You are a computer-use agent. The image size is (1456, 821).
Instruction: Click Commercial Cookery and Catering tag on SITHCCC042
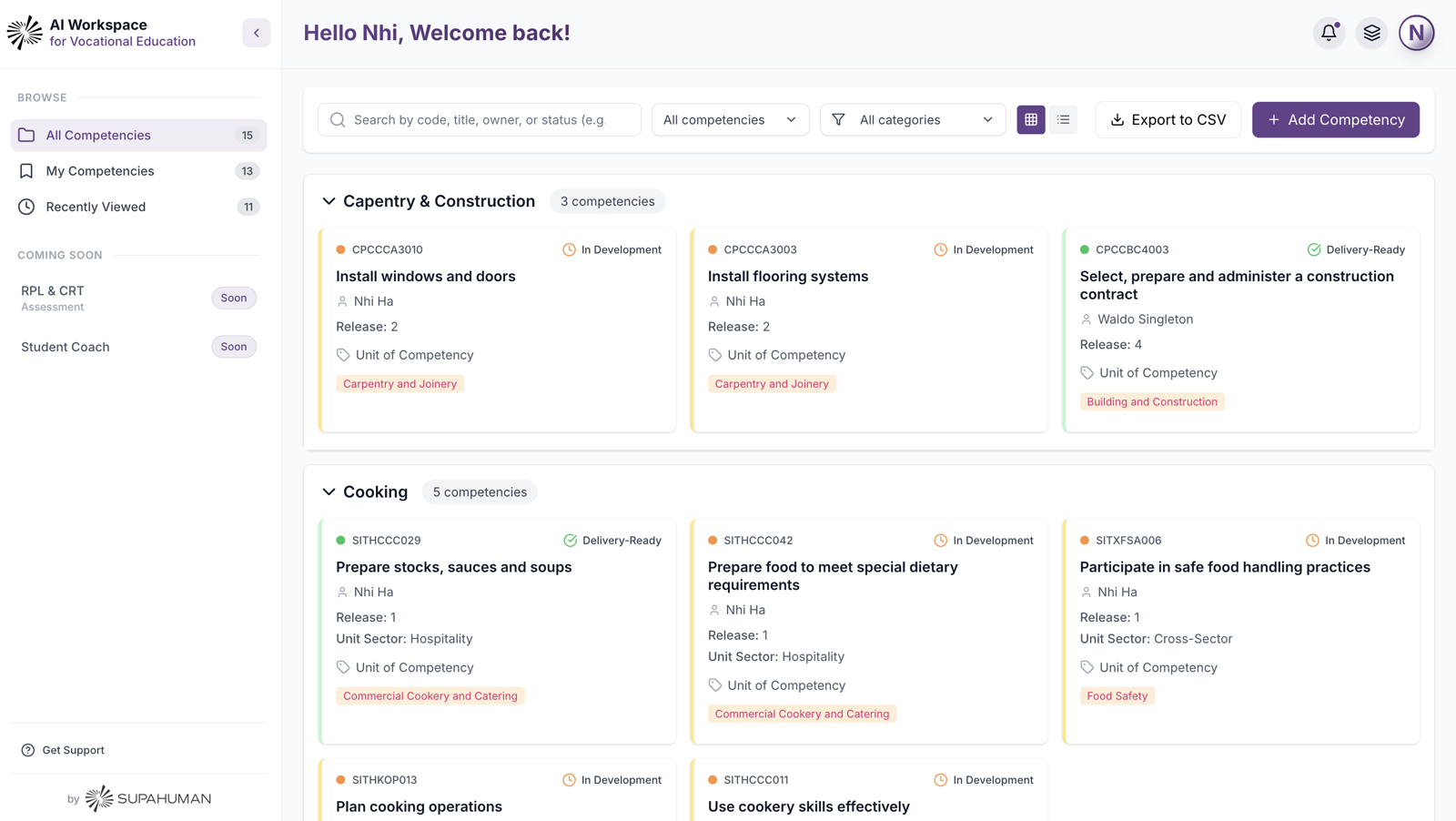[802, 714]
